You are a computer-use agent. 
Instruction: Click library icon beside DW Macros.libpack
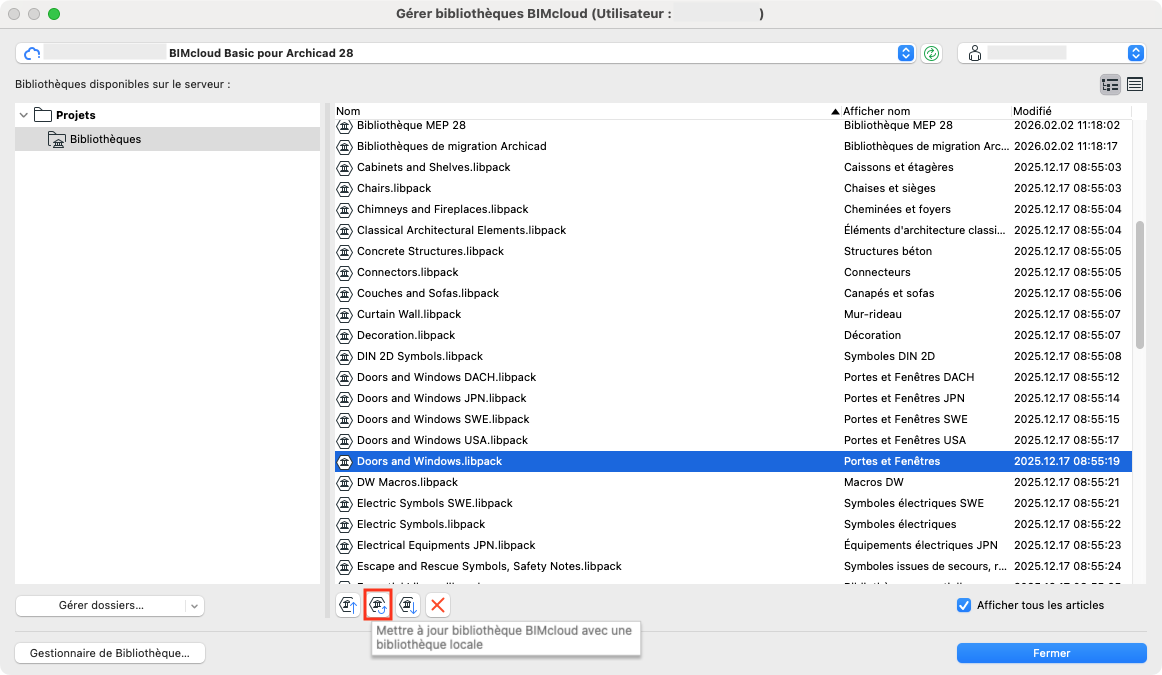[345, 483]
